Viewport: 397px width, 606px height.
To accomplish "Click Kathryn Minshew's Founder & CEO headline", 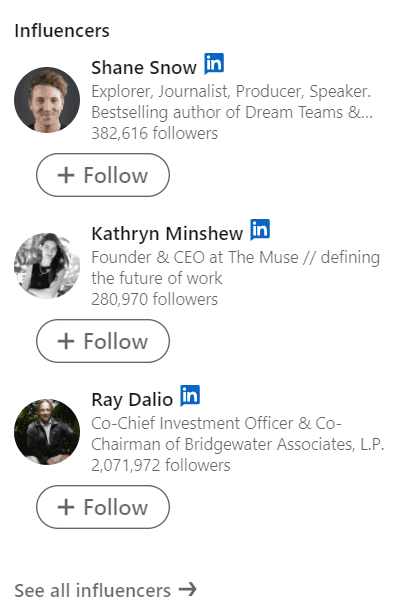I will [235, 268].
